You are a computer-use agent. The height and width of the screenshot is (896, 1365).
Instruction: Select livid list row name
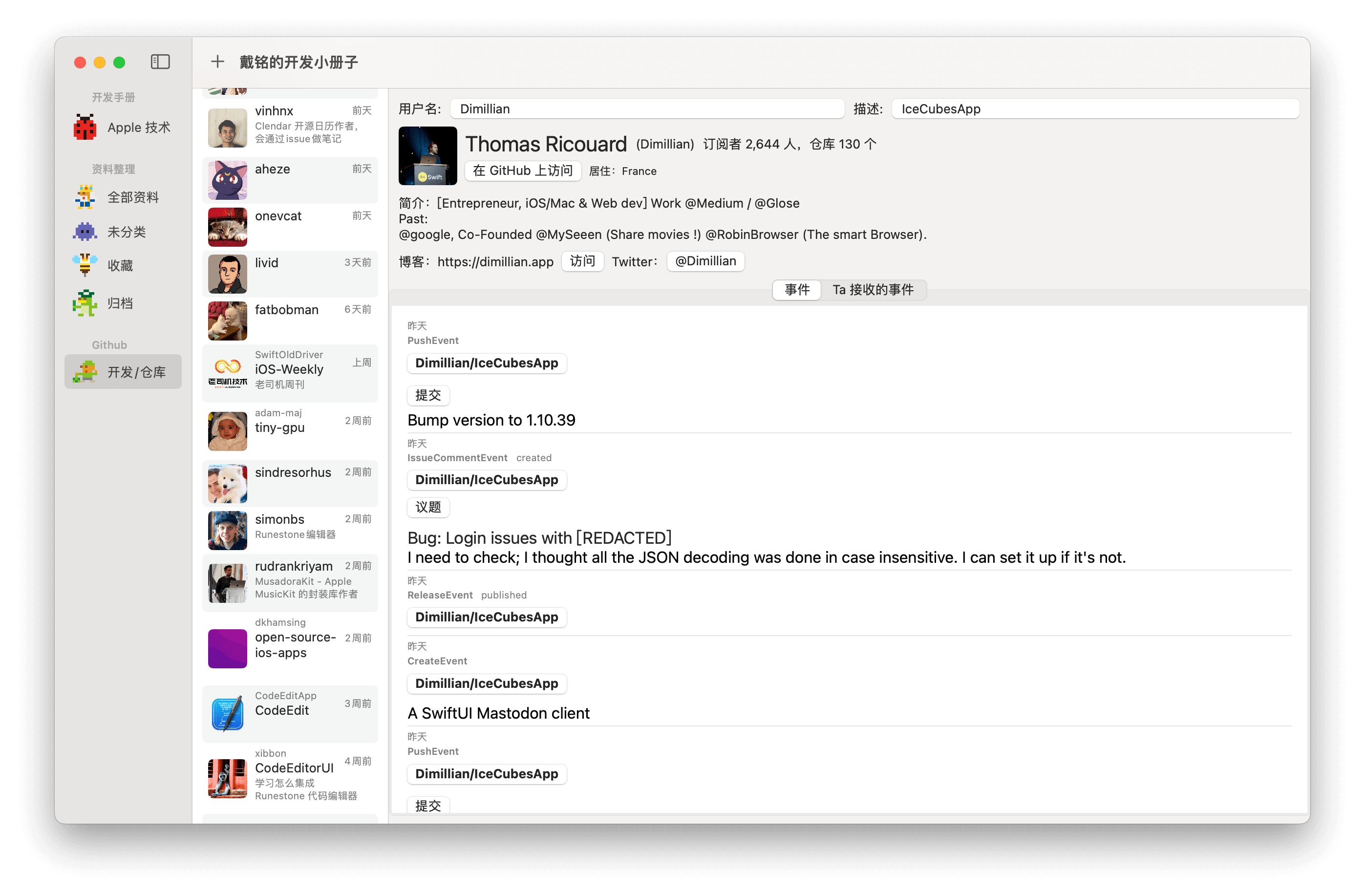coord(267,263)
